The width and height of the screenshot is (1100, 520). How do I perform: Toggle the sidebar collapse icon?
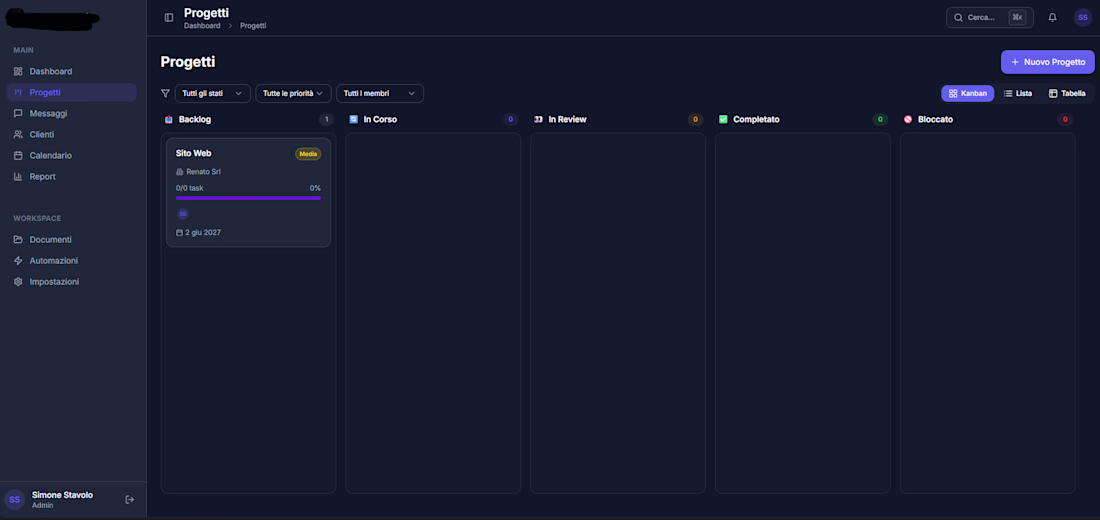click(x=169, y=17)
